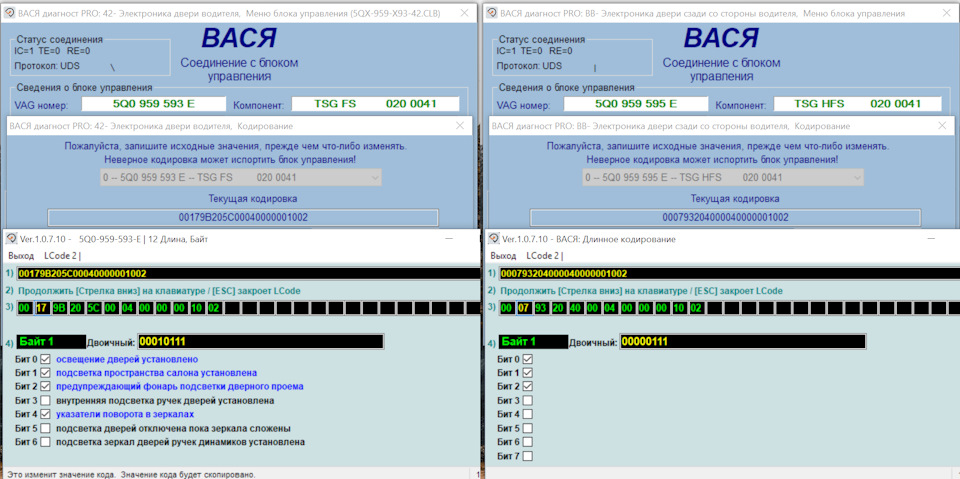Image resolution: width=960 pixels, height=479 pixels.
Task: Click the binary field 00000111
Action: [743, 342]
